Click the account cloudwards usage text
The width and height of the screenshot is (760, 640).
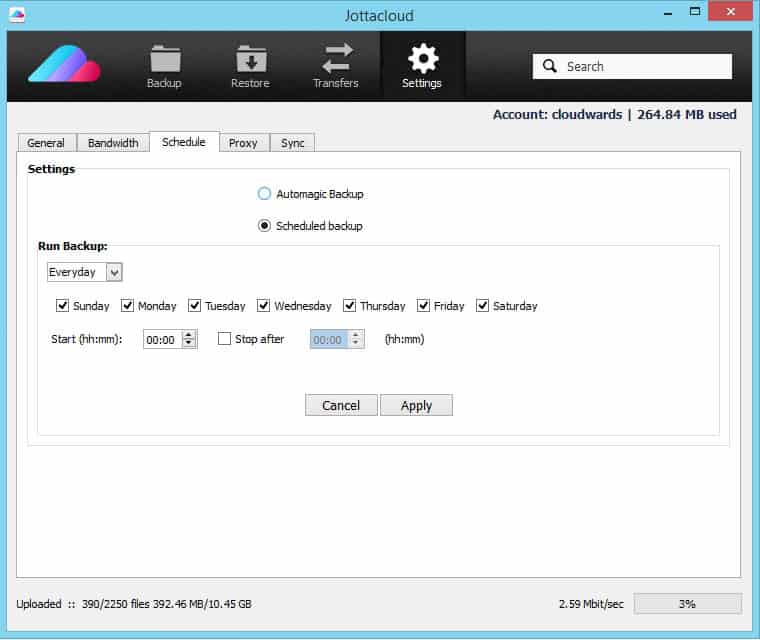tap(615, 115)
